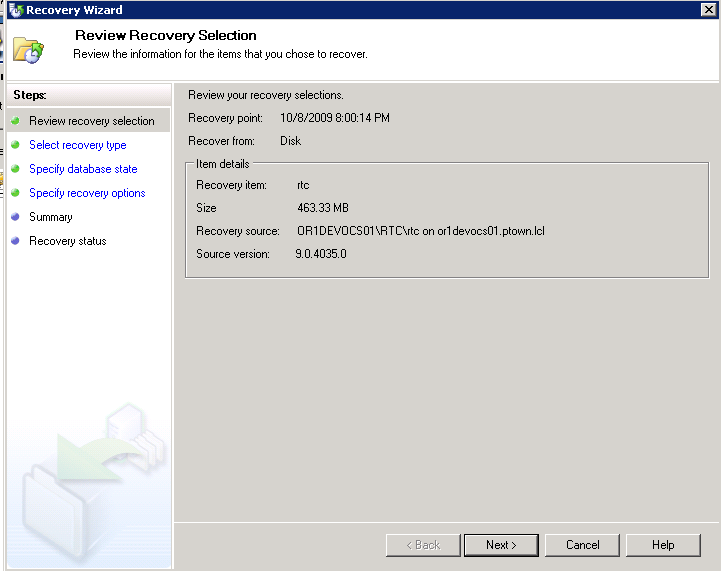Click green bullet beside Select recovery type
Viewport: 721px width, 571px height.
(x=15, y=145)
